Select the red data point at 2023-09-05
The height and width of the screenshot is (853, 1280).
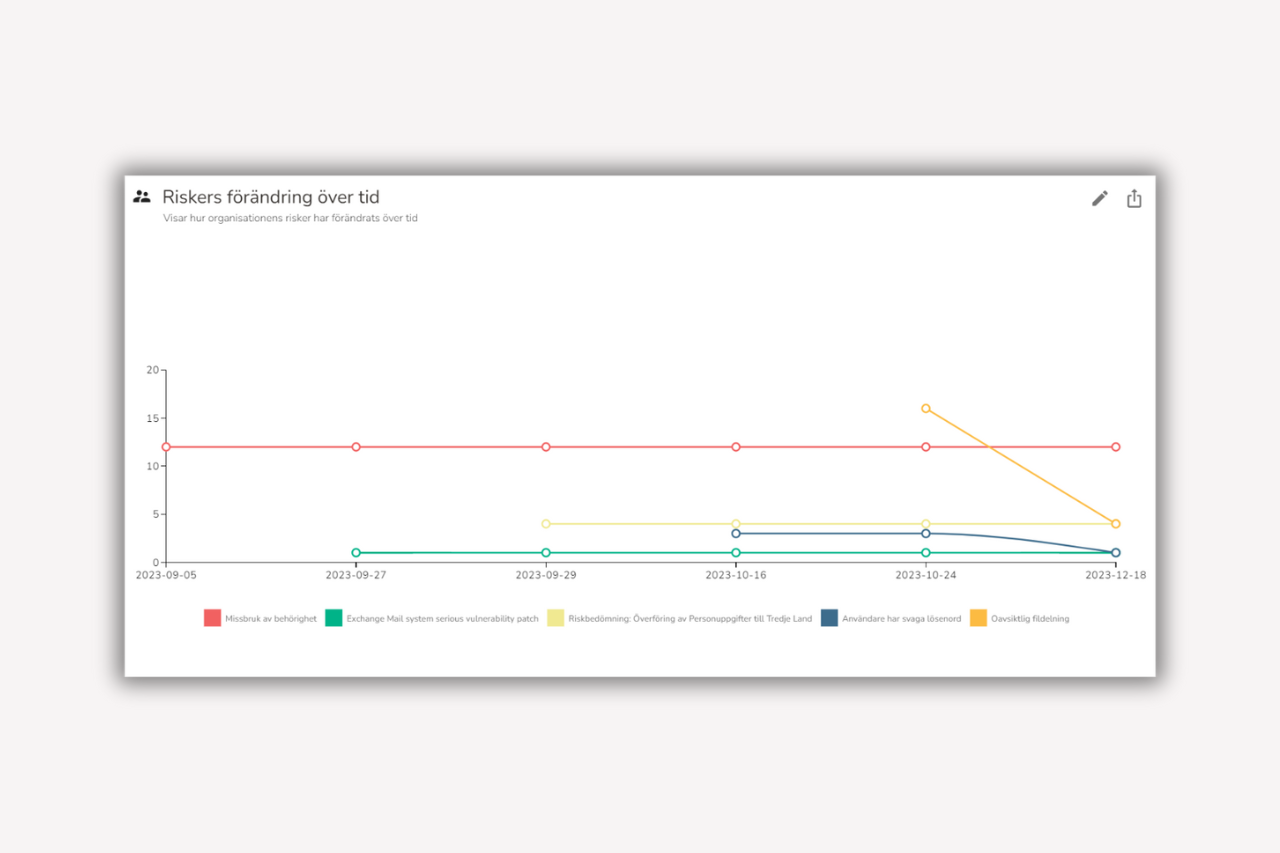pyautogui.click(x=166, y=447)
